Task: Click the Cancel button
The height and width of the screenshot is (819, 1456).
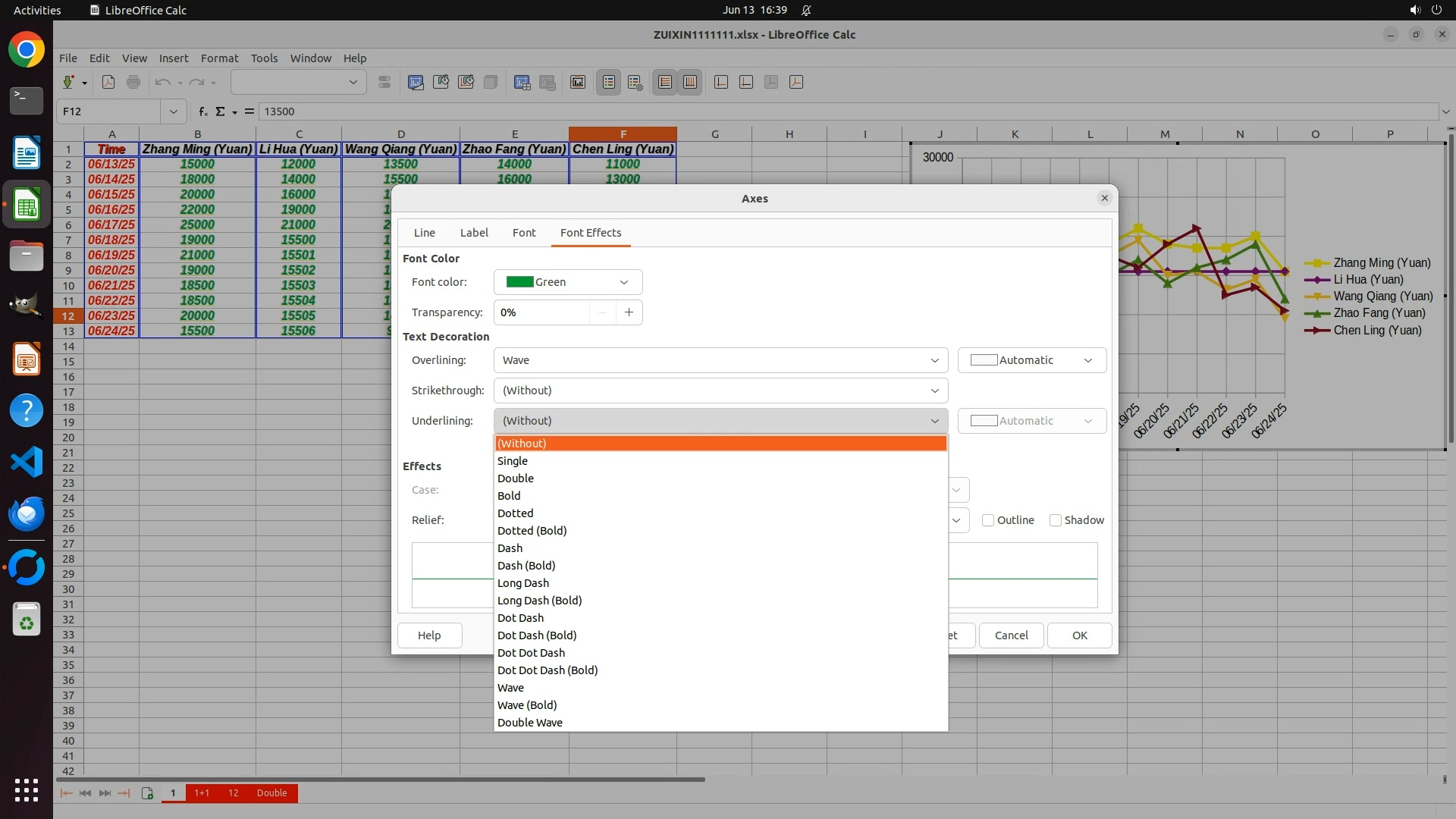Action: coord(1011,635)
